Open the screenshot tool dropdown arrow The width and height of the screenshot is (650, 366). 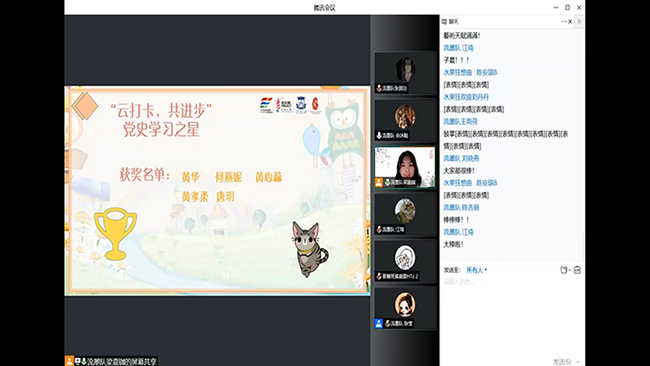(569, 270)
